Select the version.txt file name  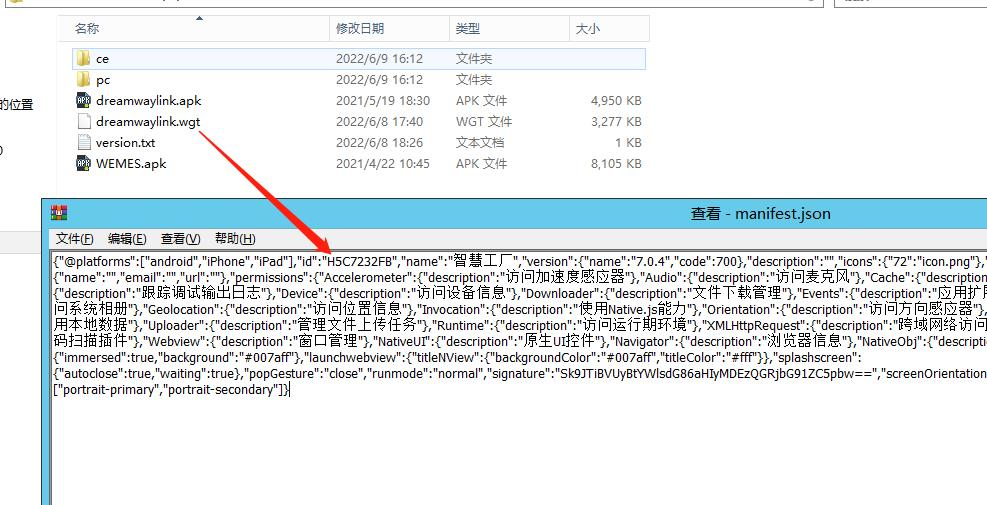pyautogui.click(x=126, y=143)
